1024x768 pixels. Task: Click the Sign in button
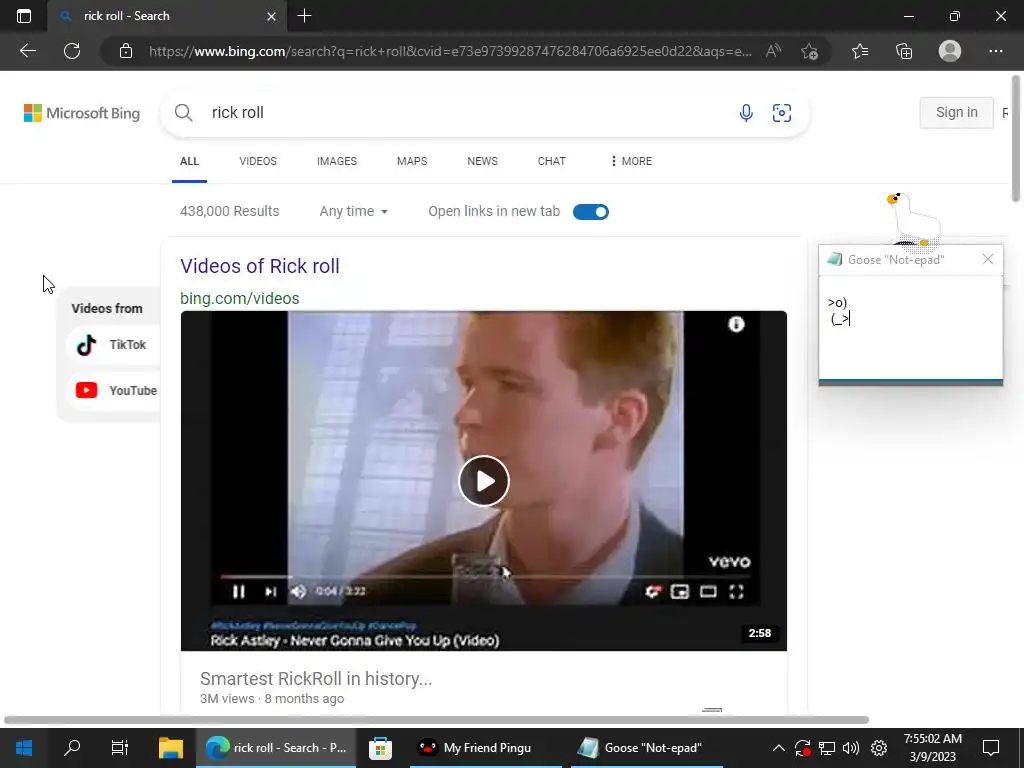coord(956,112)
